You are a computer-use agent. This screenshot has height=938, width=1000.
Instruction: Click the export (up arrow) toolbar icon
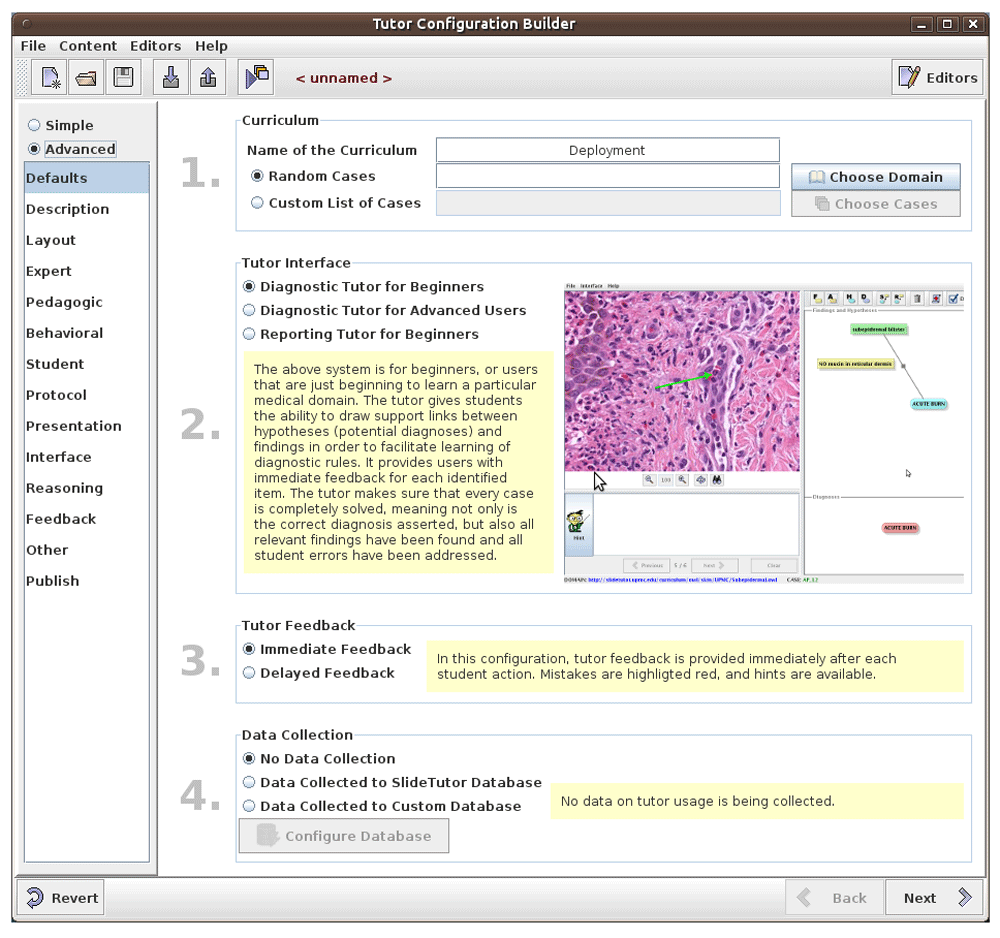tap(208, 78)
